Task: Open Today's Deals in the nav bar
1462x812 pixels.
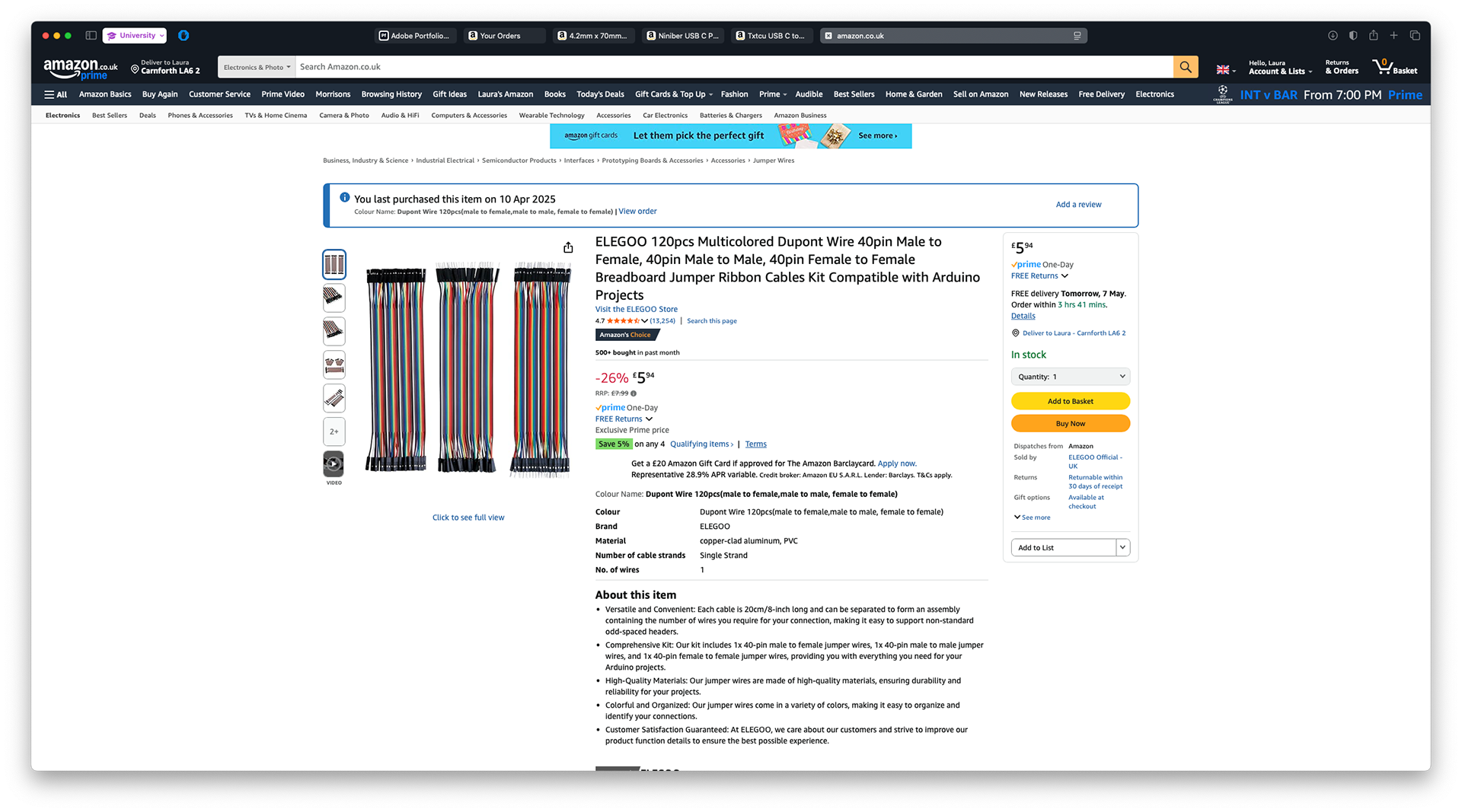Action: pyautogui.click(x=600, y=94)
